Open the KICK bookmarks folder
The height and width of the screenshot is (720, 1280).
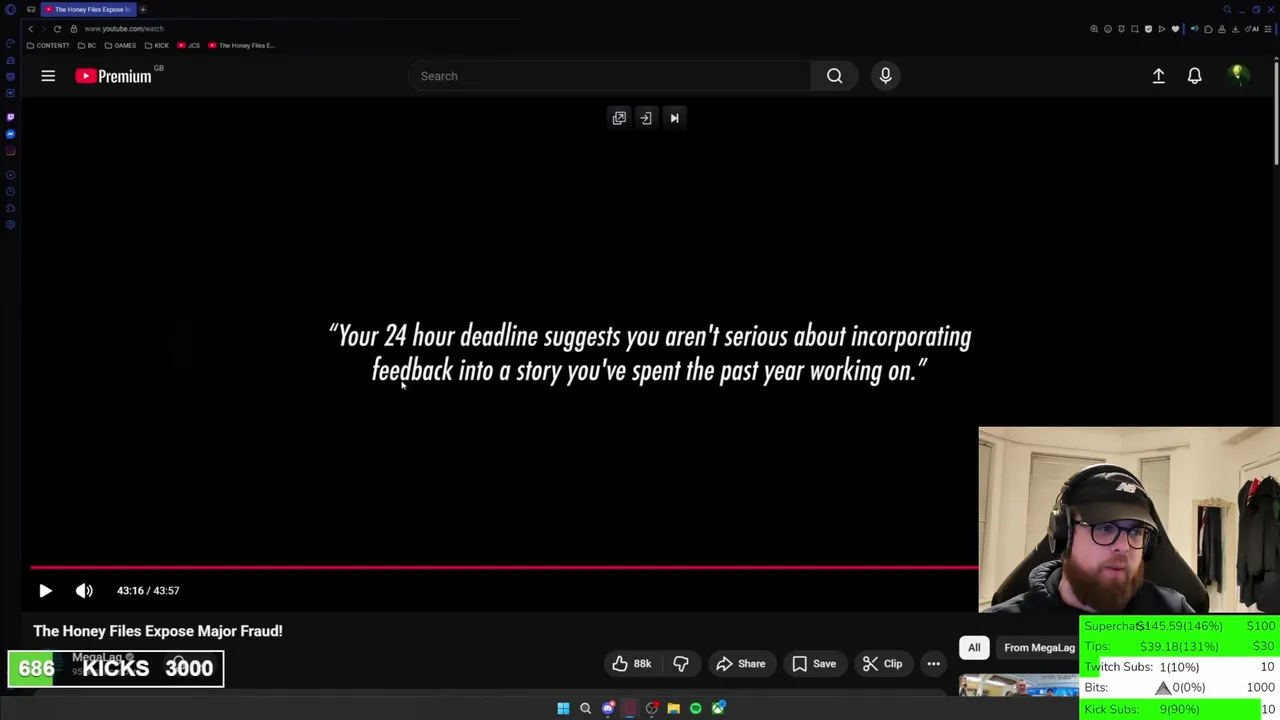pos(157,45)
